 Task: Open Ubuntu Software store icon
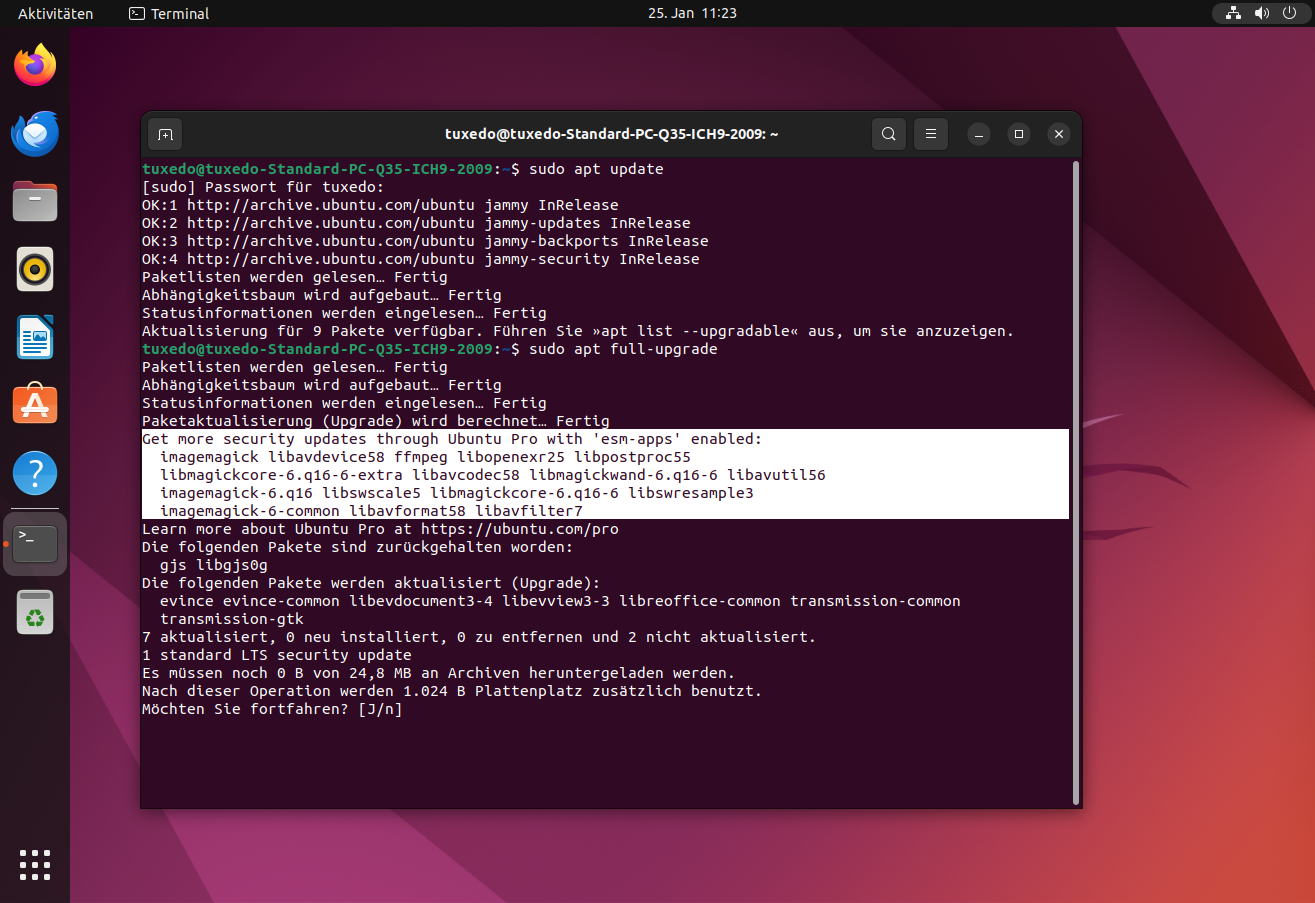tap(35, 405)
